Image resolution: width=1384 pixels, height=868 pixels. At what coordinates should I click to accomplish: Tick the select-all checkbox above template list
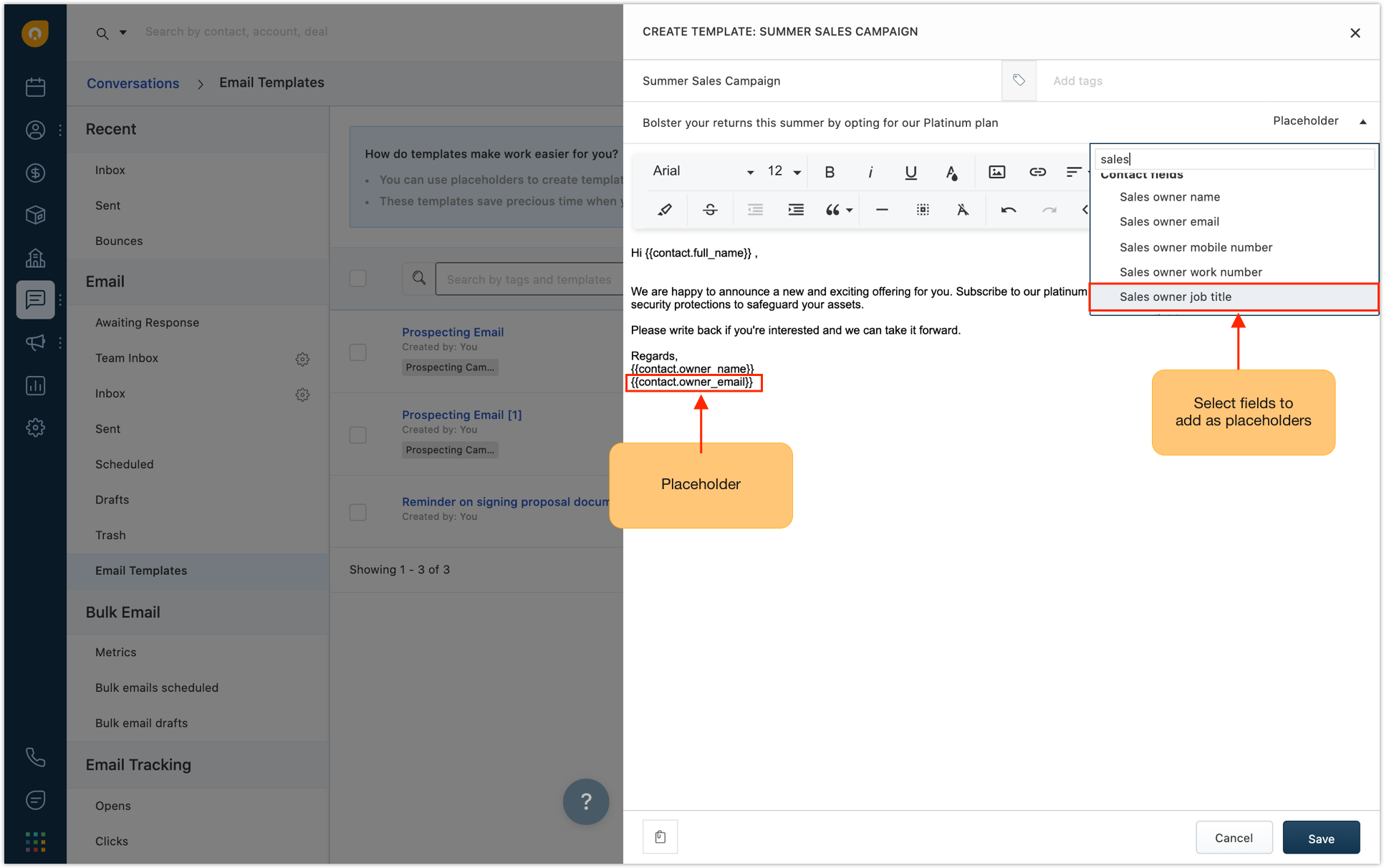tap(358, 278)
